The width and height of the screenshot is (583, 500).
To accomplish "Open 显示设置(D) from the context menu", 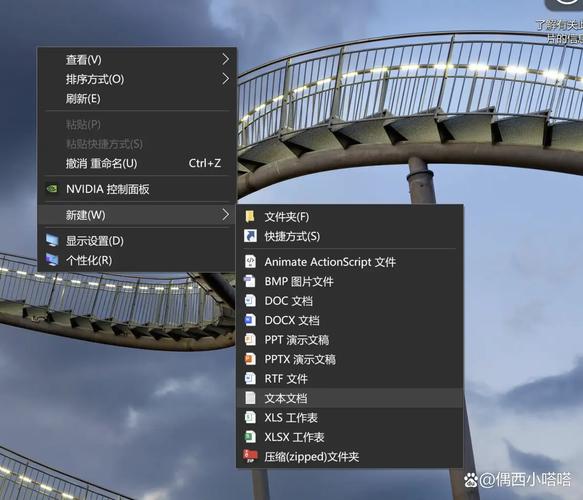I will [137, 241].
